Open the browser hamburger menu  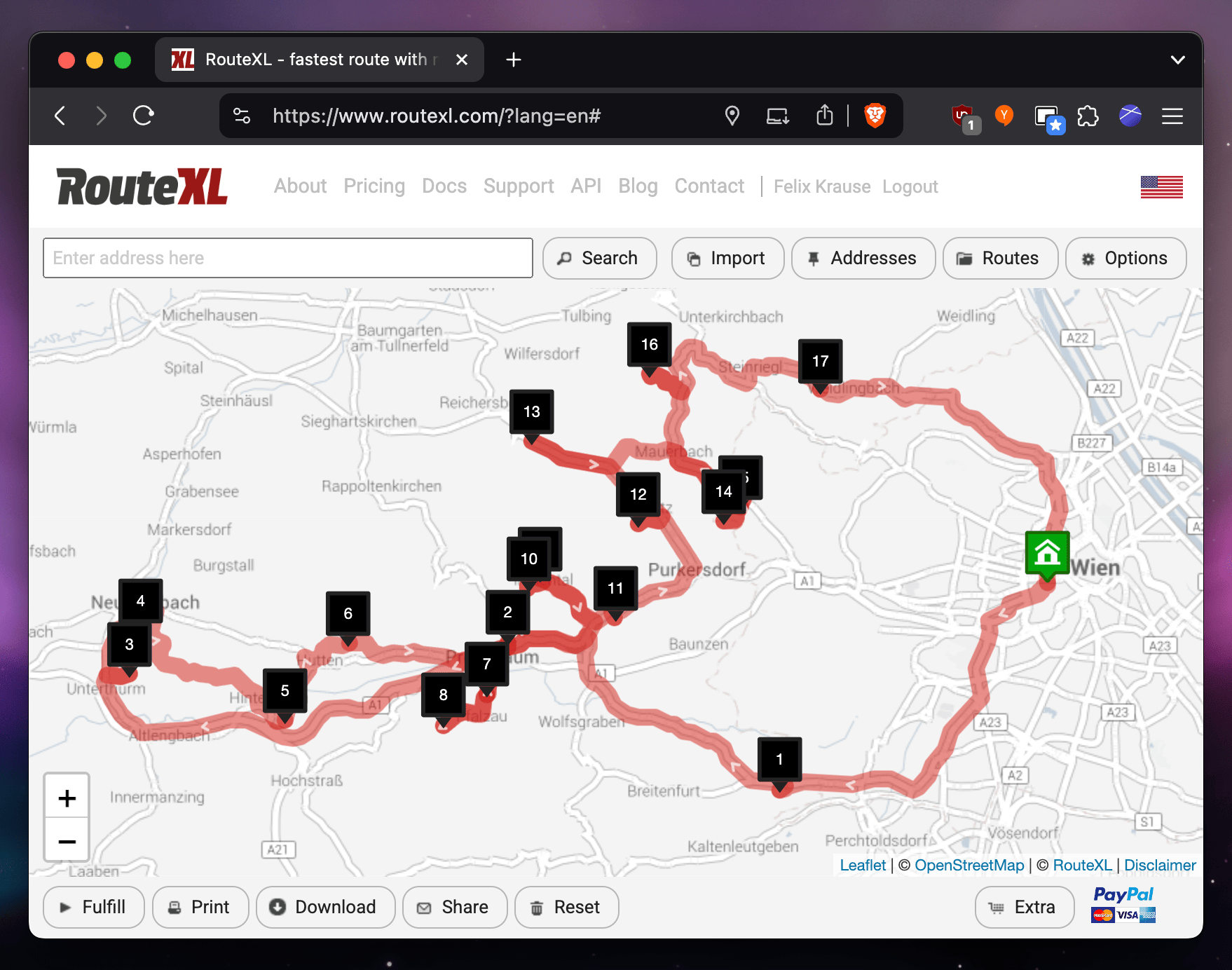click(1172, 116)
